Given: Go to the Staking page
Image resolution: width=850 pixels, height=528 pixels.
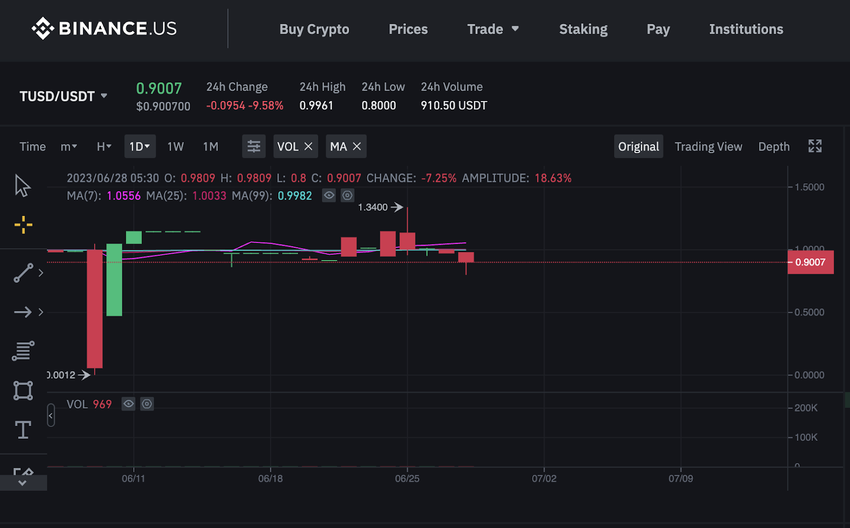Looking at the screenshot, I should pyautogui.click(x=583, y=29).
